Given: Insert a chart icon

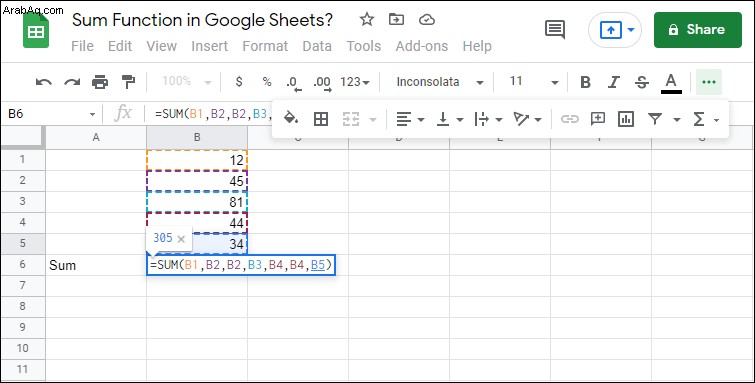Looking at the screenshot, I should tap(625, 119).
